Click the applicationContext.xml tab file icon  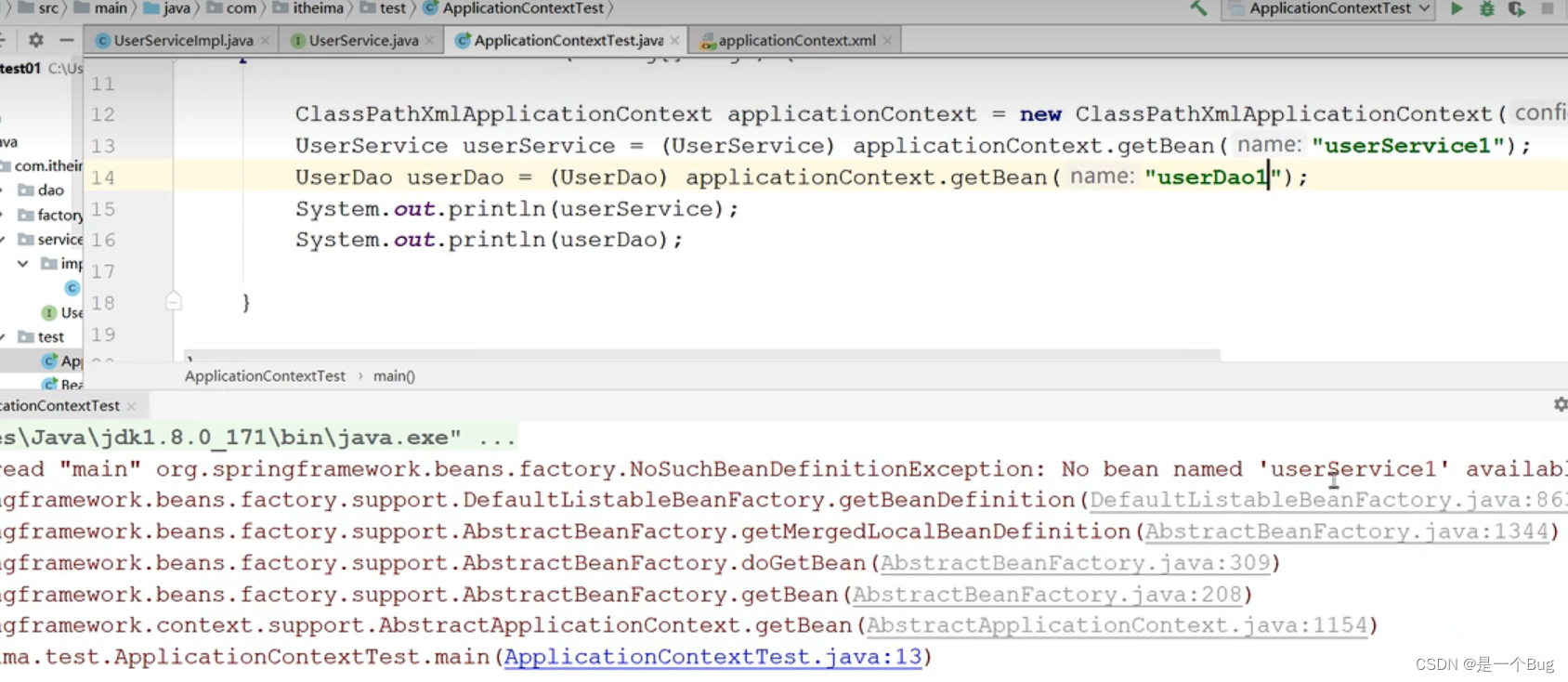click(x=708, y=41)
